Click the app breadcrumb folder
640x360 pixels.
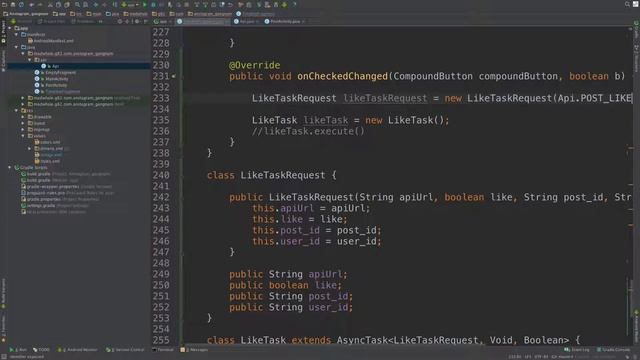(60, 14)
